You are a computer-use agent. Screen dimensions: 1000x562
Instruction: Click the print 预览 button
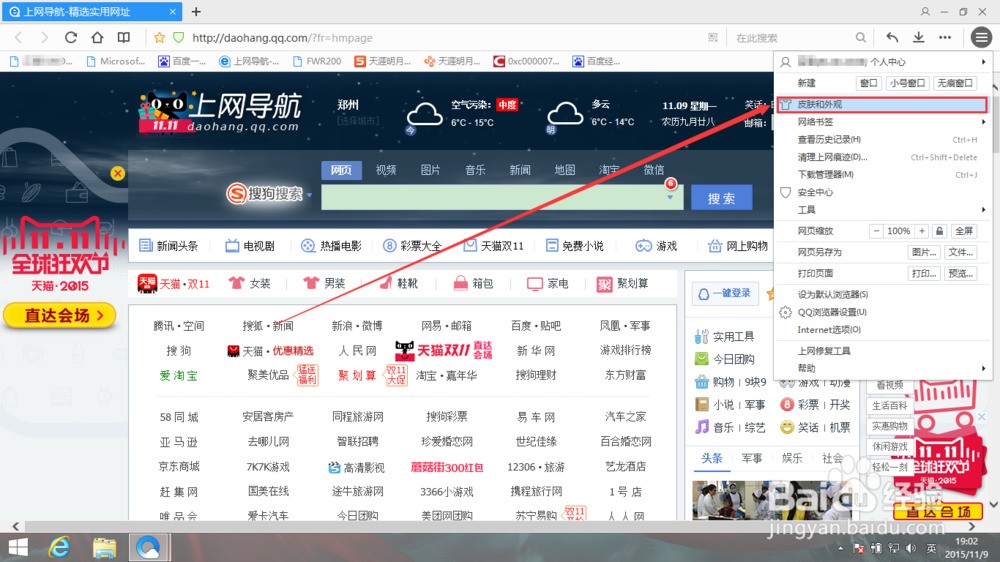960,273
